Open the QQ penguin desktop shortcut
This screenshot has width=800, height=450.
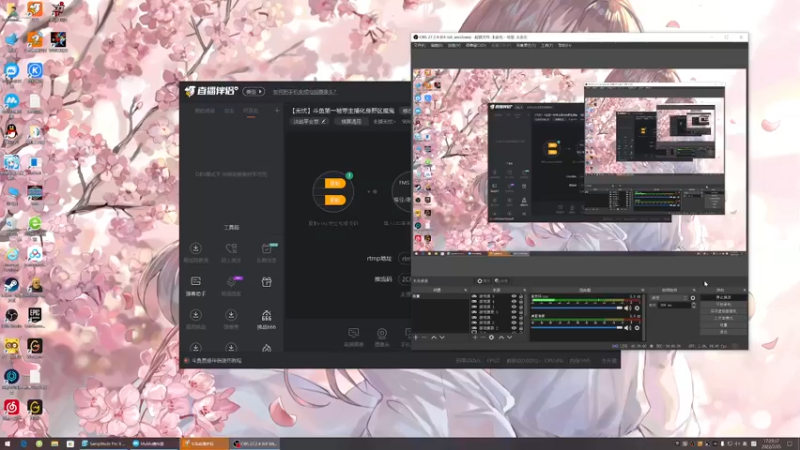coord(11,132)
